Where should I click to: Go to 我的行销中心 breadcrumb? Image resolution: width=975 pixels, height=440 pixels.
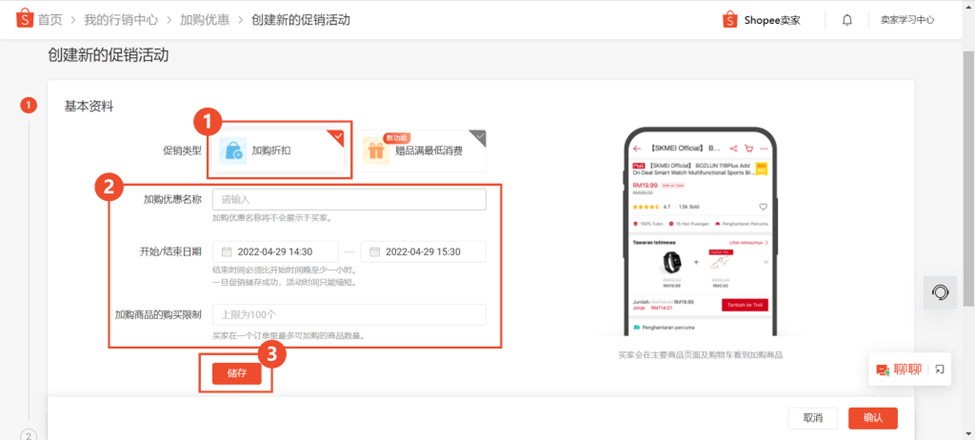click(x=121, y=20)
